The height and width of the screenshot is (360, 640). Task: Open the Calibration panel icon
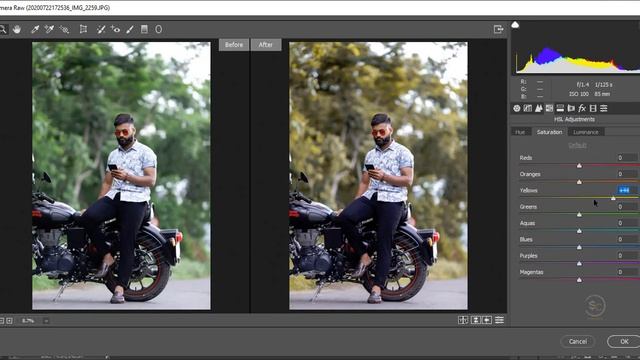593,108
